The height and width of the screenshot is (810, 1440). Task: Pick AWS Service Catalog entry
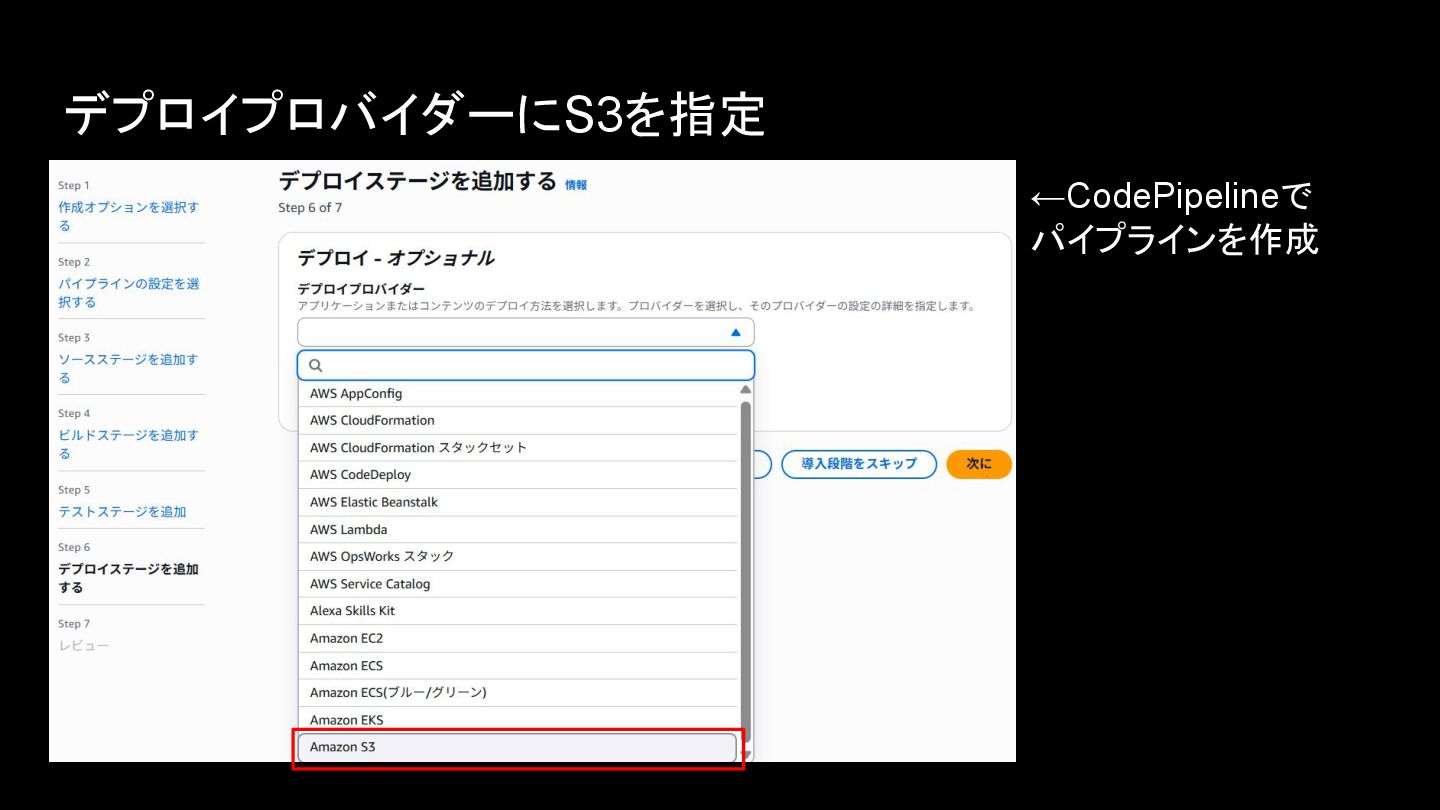point(518,584)
